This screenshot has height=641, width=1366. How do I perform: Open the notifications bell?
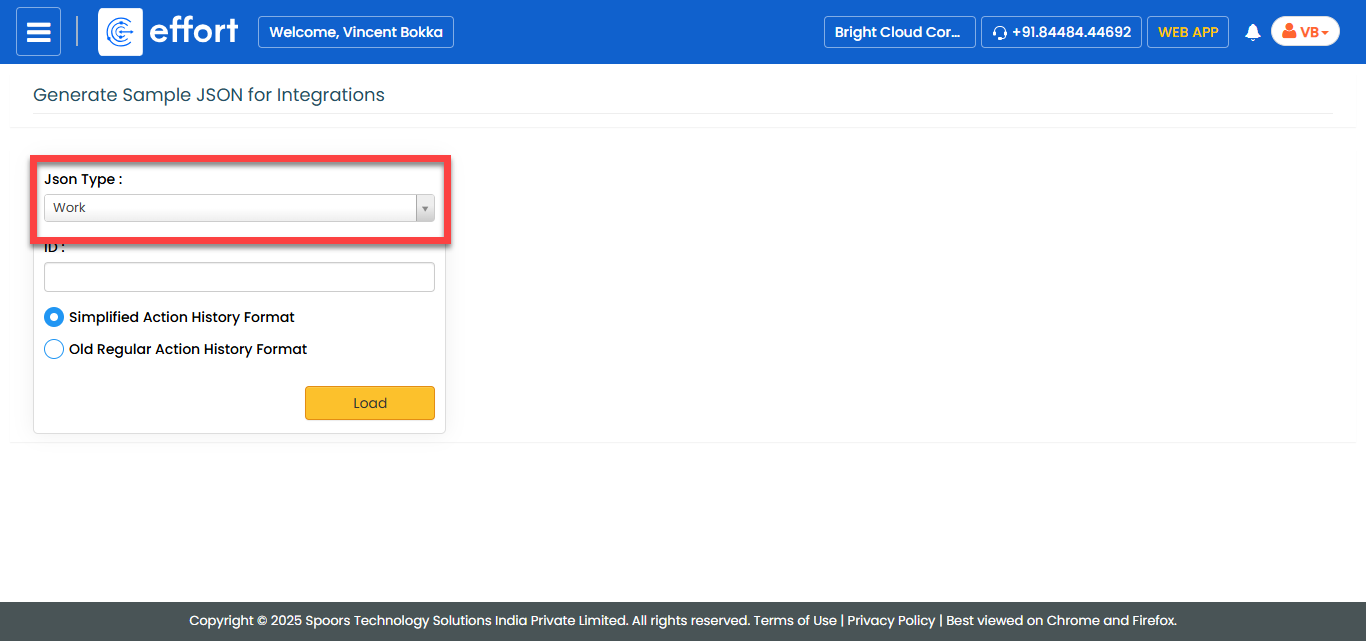[1252, 32]
